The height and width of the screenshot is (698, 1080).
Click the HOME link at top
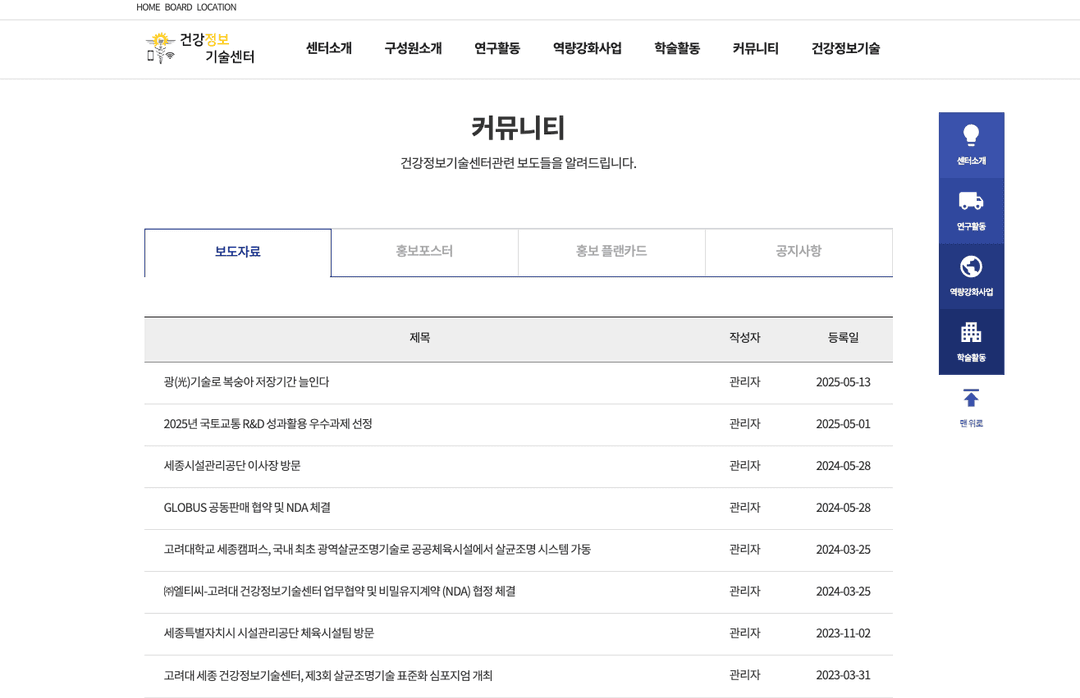coord(148,7)
